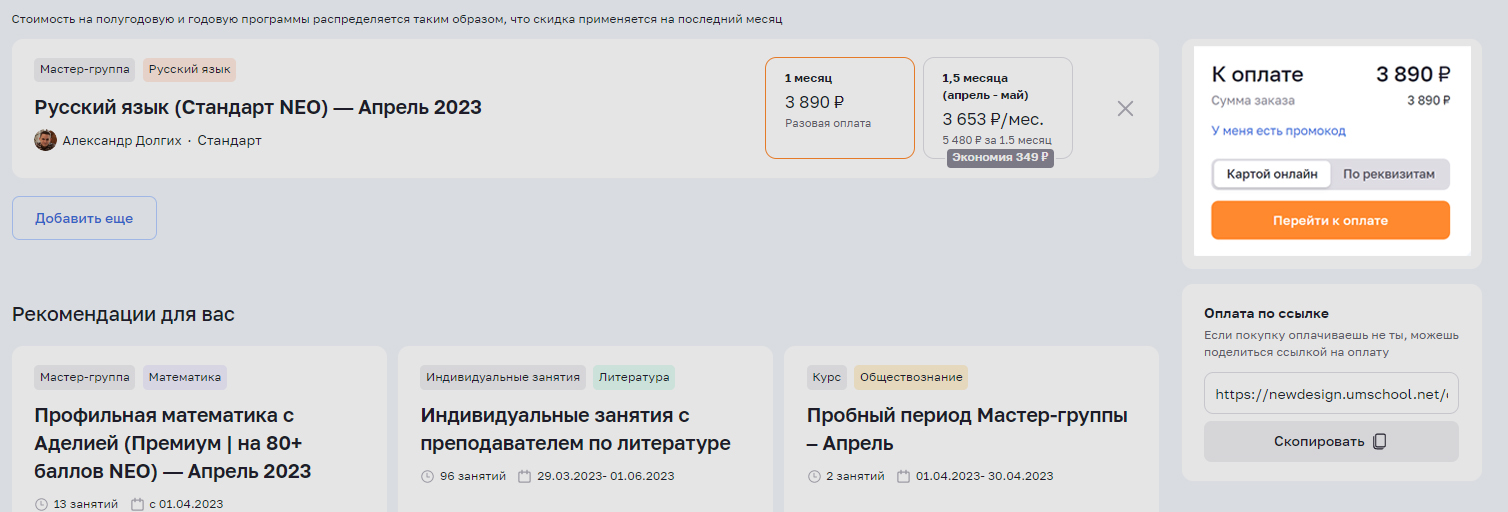The height and width of the screenshot is (512, 1508).
Task: Open Индивидуальные занятия по литературе card
Action: [585, 429]
